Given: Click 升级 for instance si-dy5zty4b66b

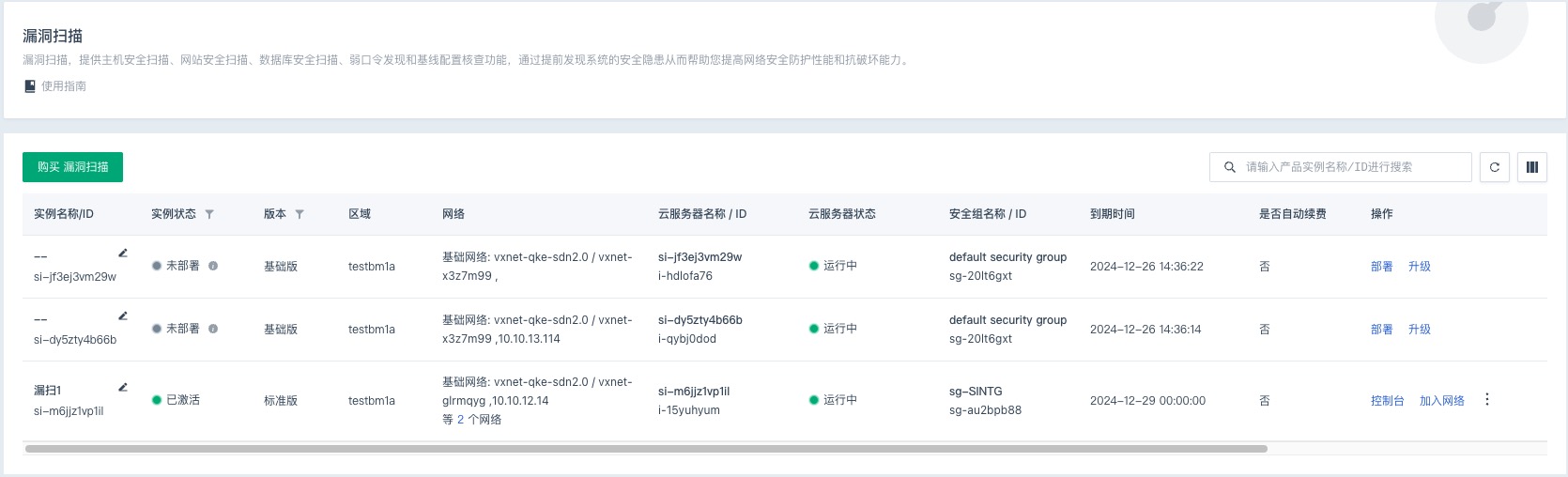Looking at the screenshot, I should click(x=1419, y=330).
